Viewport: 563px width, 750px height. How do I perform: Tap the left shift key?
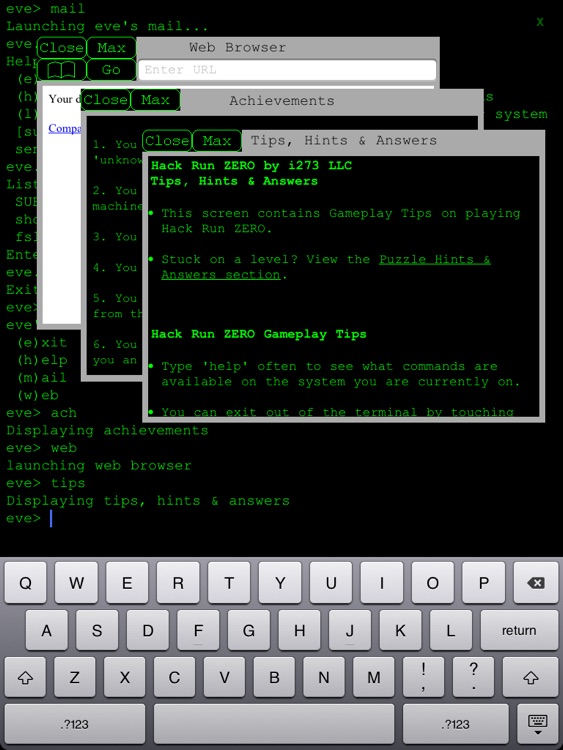pos(25,677)
